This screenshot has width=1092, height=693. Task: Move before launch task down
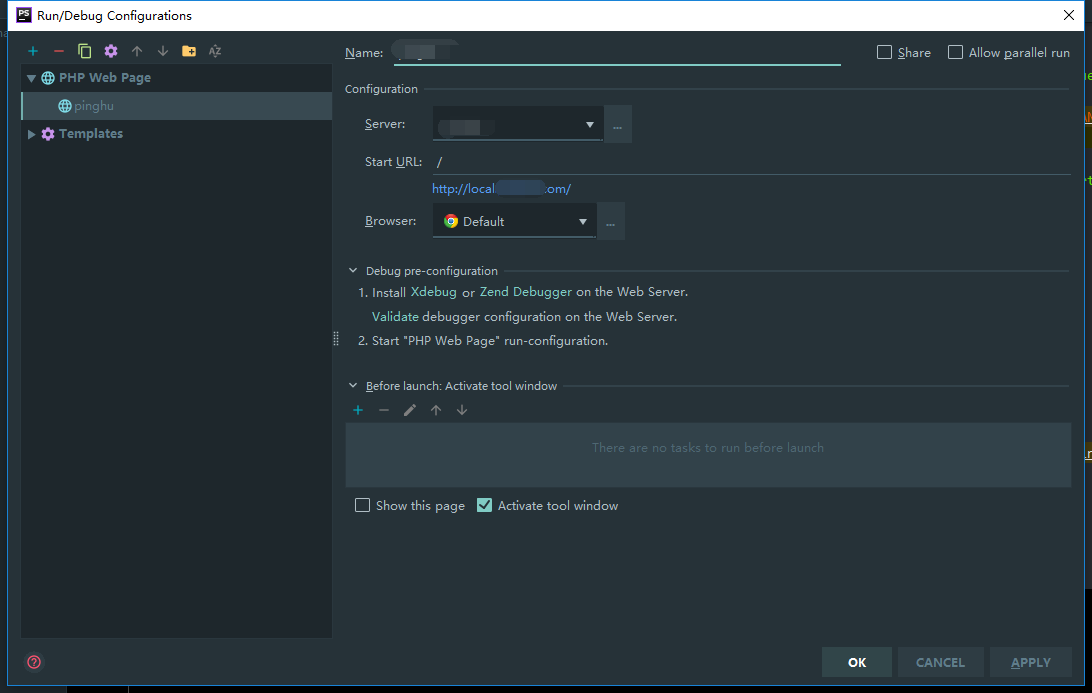(x=462, y=410)
